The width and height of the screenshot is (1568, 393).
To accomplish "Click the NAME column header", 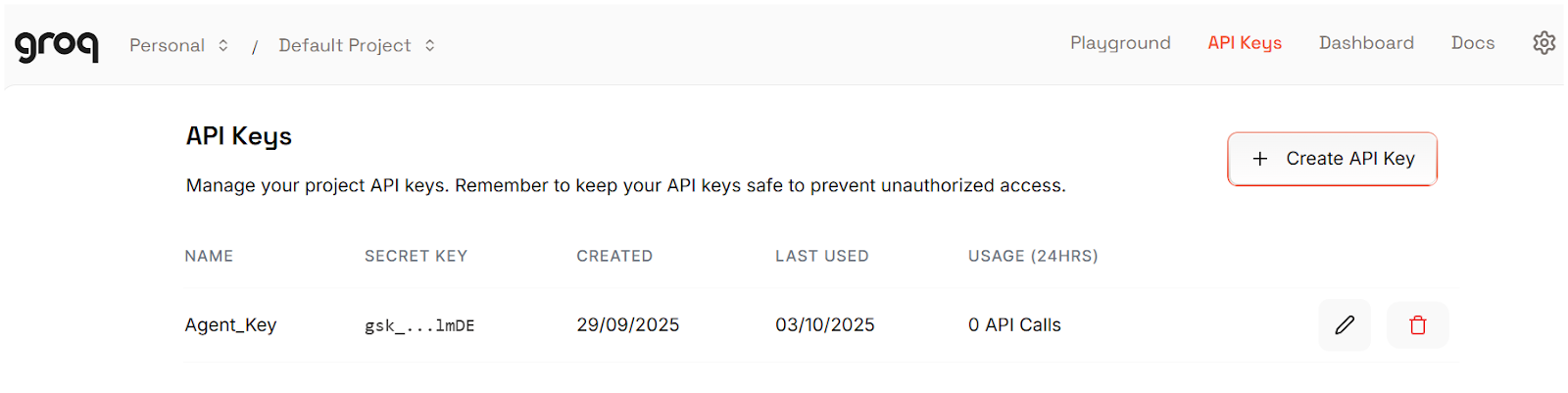I will (x=209, y=256).
